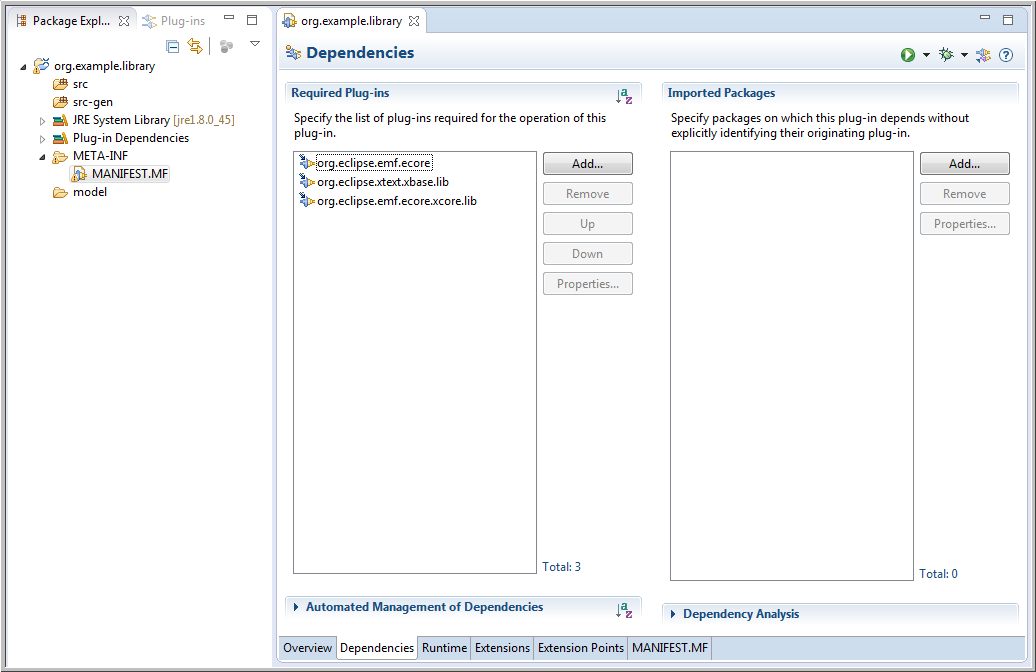Sort Required Plug-ins alphabetically

(624, 96)
